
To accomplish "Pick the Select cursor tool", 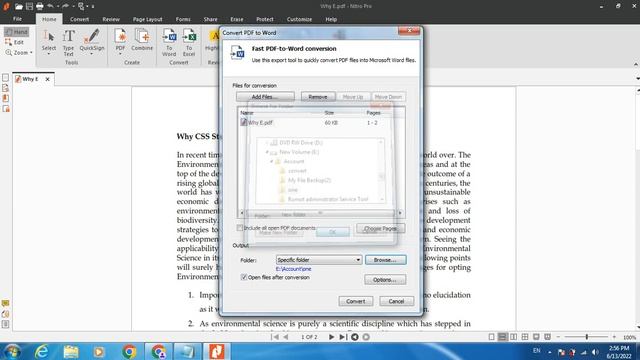I will (x=49, y=39).
